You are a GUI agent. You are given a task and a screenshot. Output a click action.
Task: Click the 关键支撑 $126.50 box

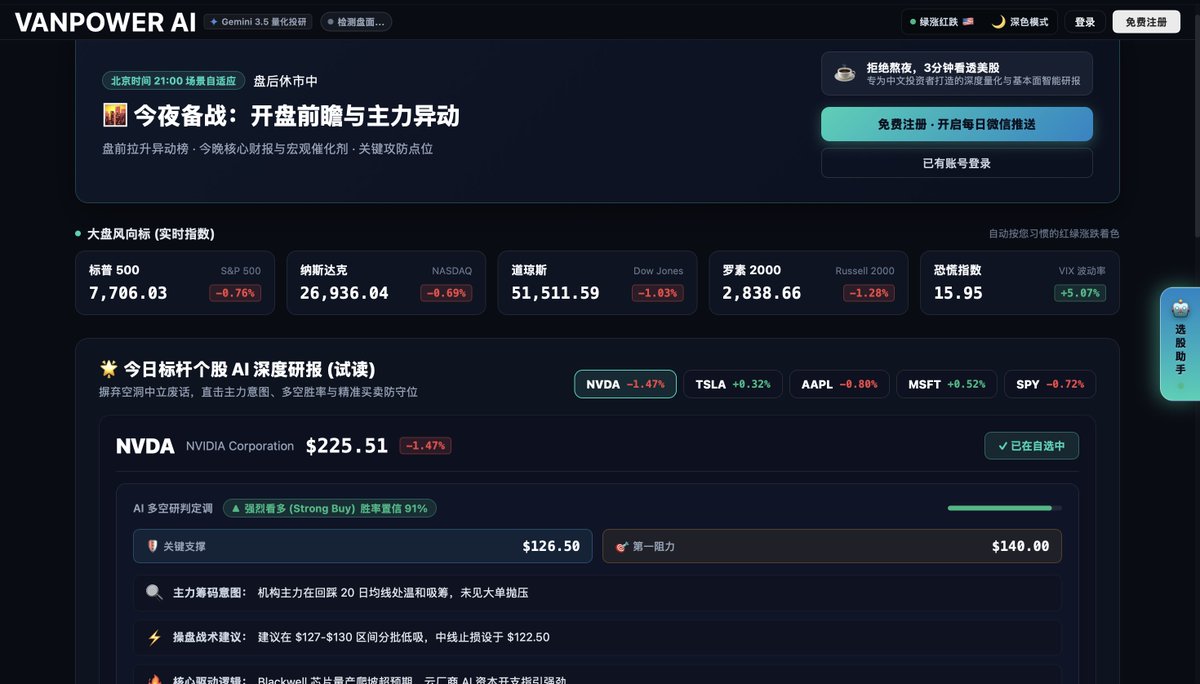coord(363,546)
